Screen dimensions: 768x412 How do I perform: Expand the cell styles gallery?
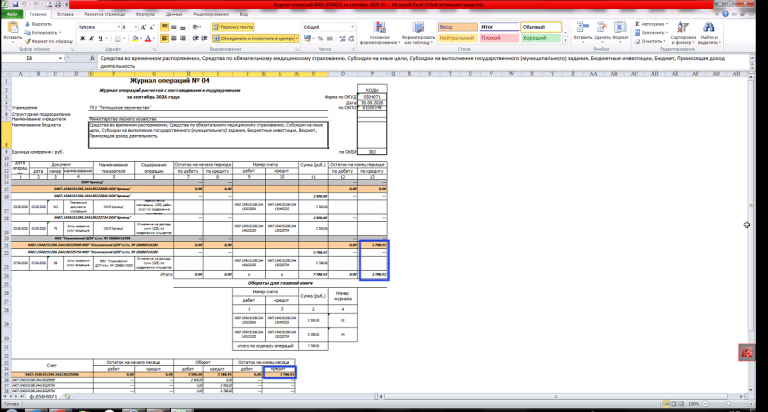click(565, 41)
